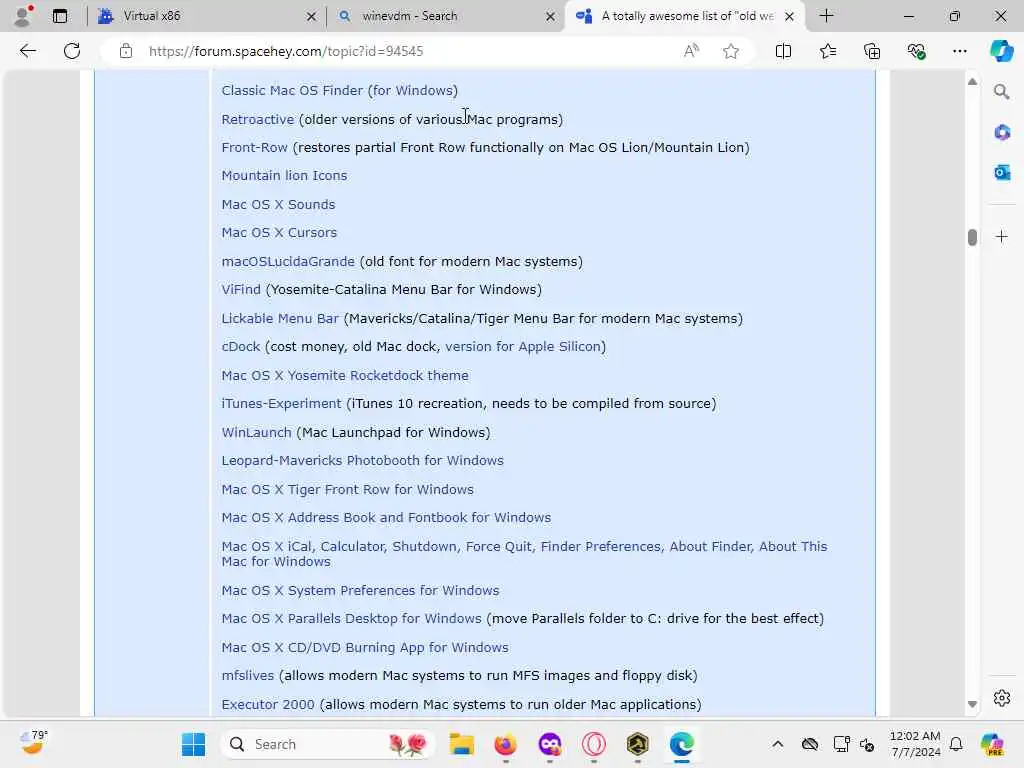Click the page scrollbar thumb

972,237
